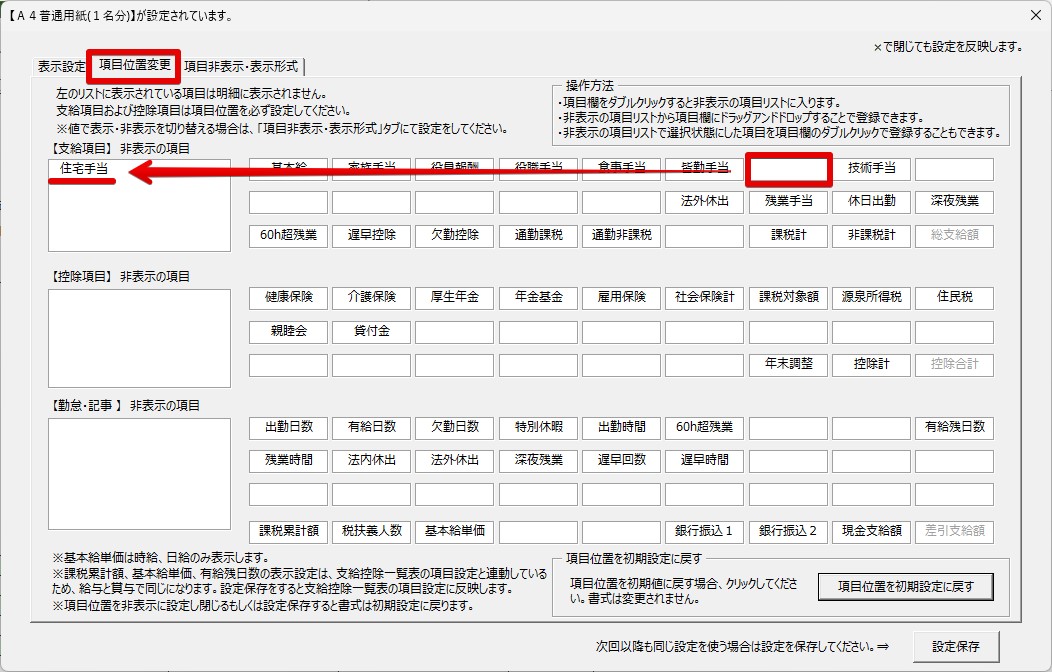1052x672 pixels.
Task: Click the 残業手当 item field
Action: [788, 202]
